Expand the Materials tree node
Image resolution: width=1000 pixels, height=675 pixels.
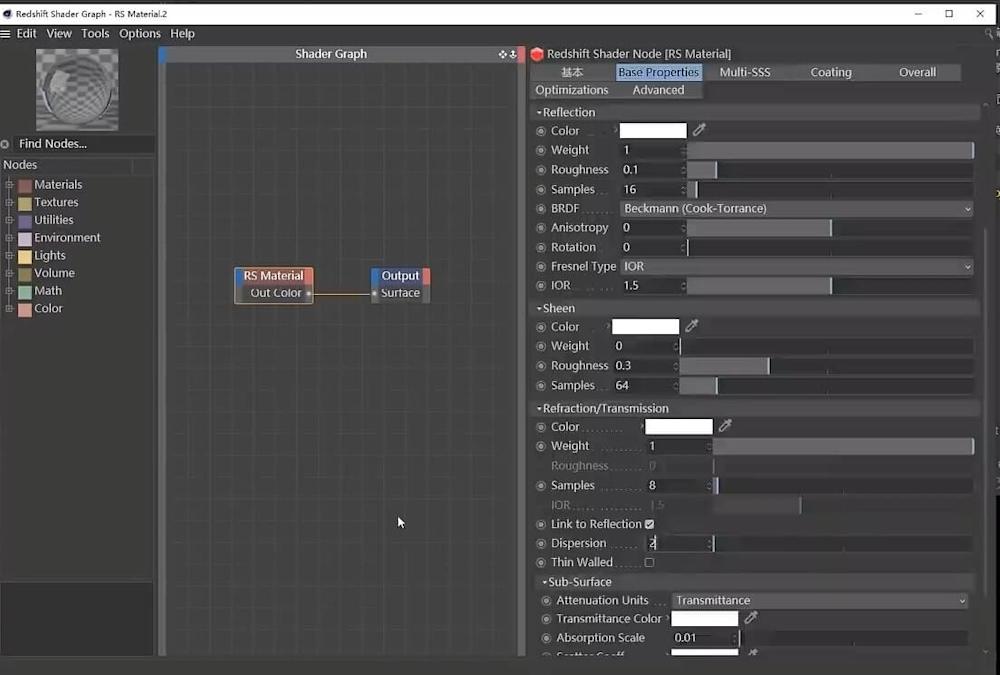(10, 184)
